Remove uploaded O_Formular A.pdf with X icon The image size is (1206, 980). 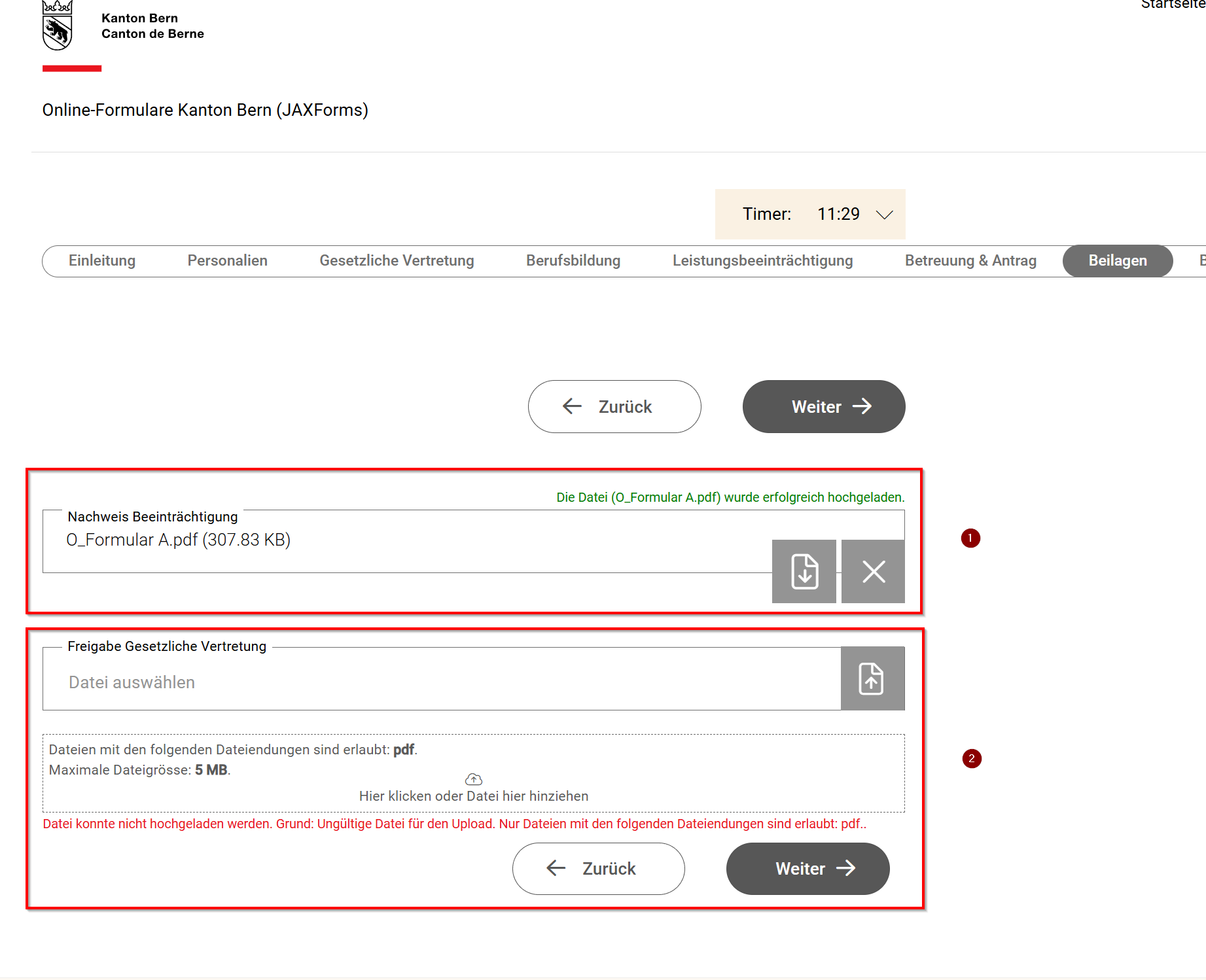(x=873, y=571)
